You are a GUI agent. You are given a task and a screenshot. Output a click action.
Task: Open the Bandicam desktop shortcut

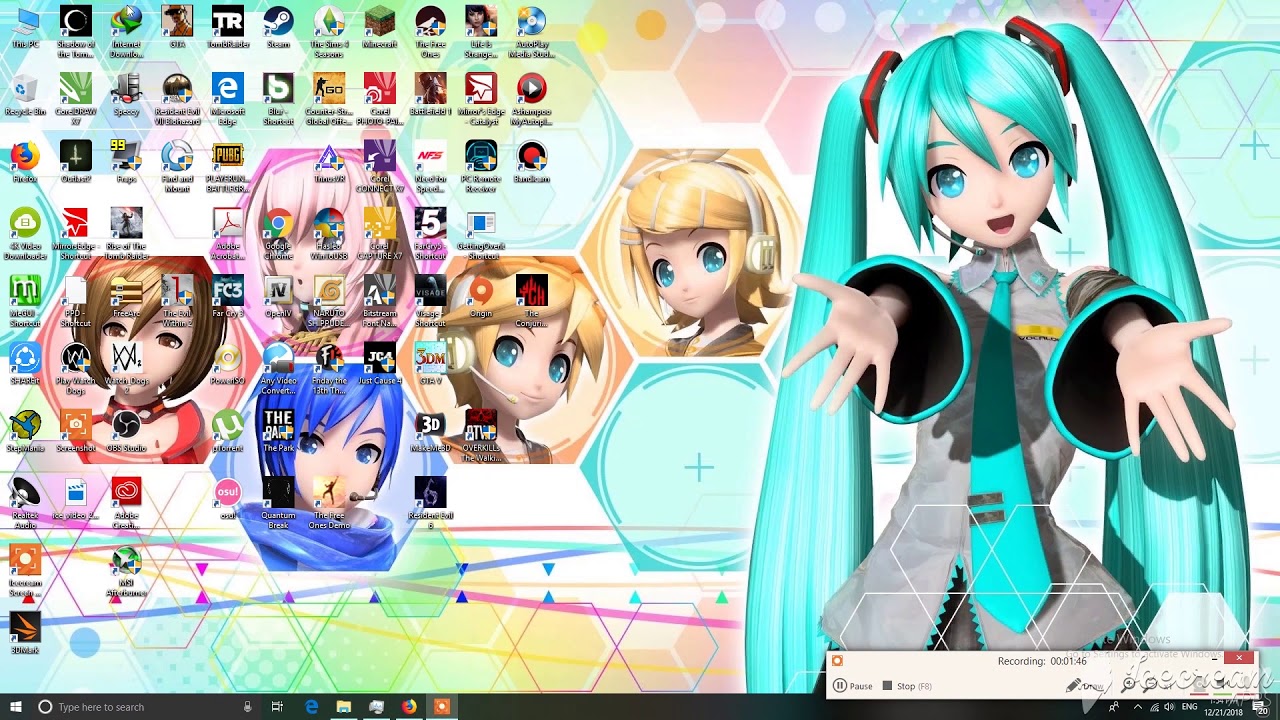click(532, 162)
